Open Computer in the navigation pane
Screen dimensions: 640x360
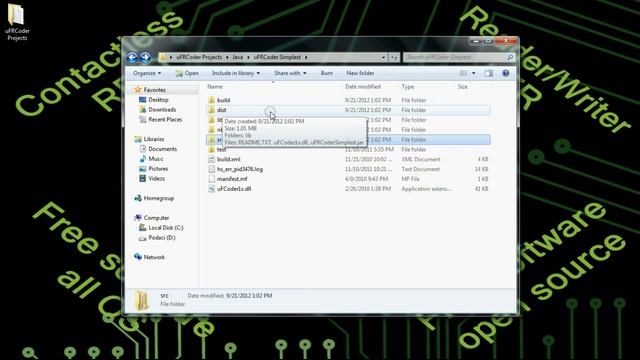click(156, 218)
